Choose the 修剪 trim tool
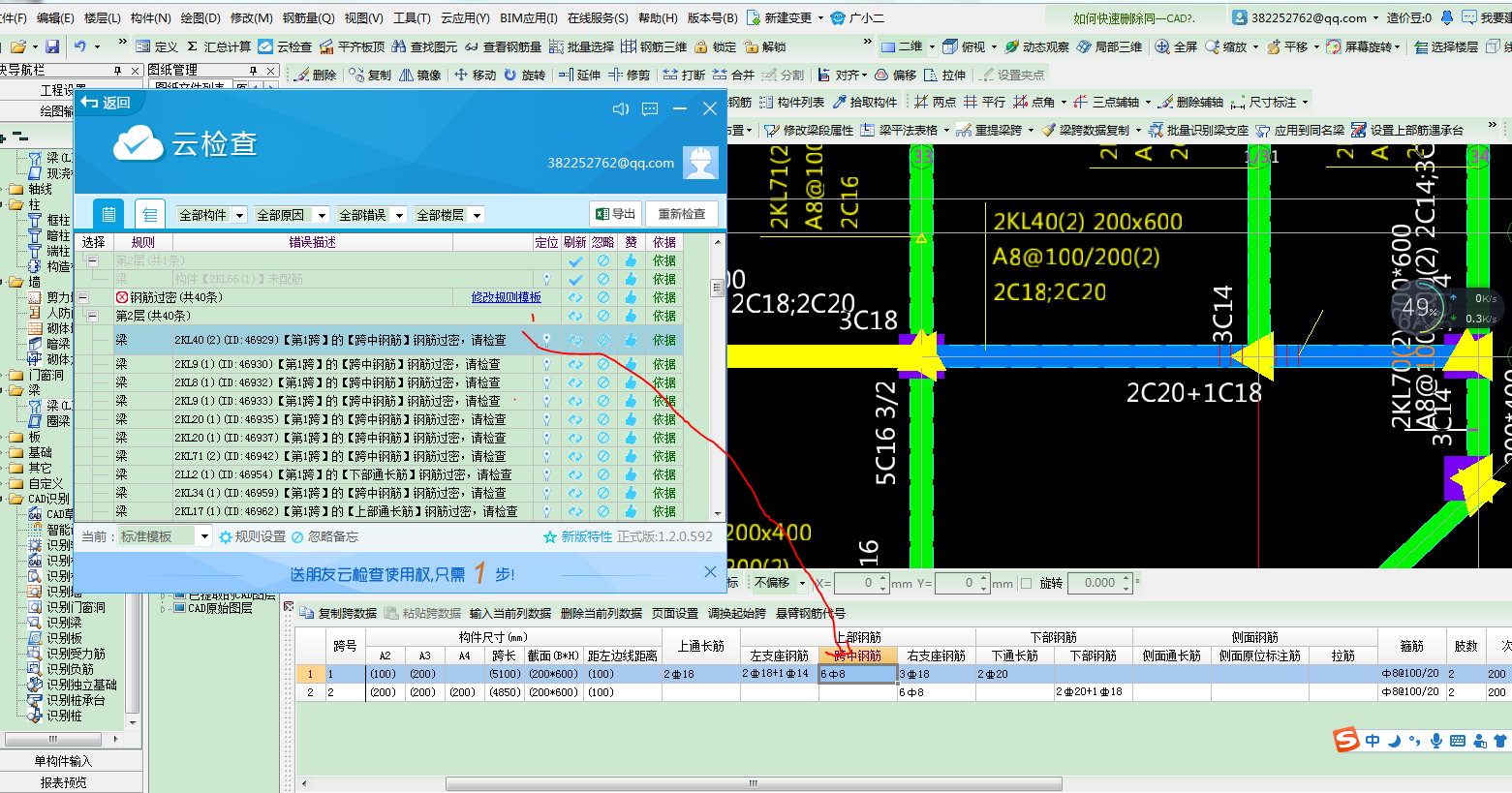Image resolution: width=1512 pixels, height=793 pixels. (629, 75)
